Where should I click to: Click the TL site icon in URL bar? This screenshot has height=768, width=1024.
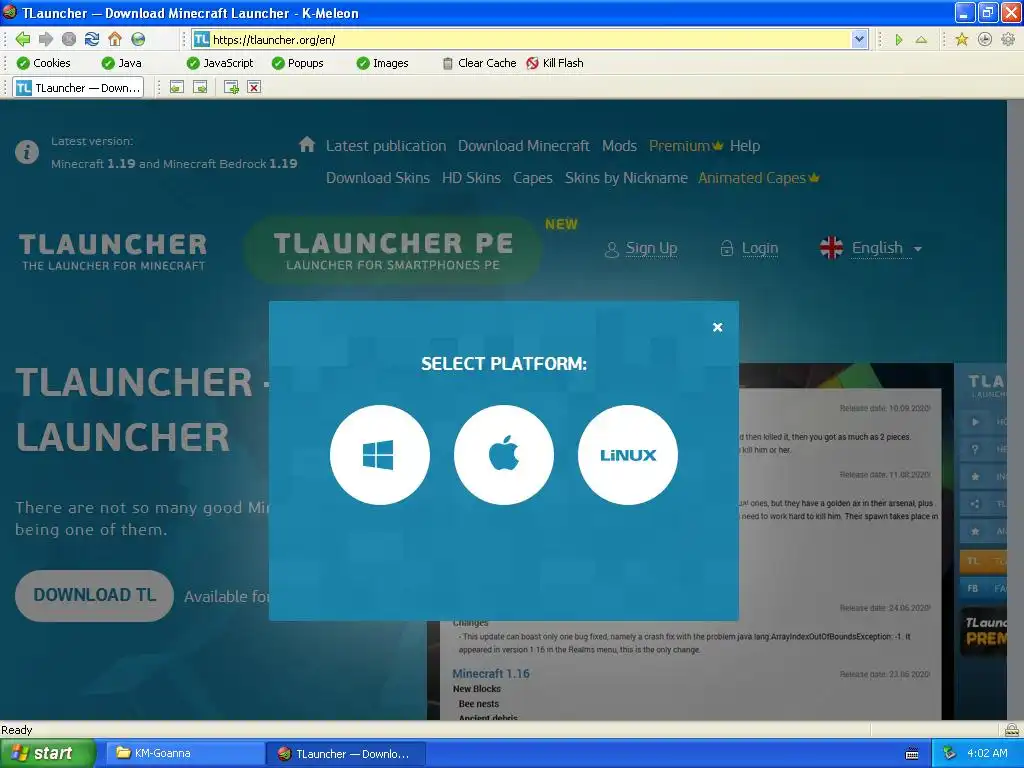[202, 39]
